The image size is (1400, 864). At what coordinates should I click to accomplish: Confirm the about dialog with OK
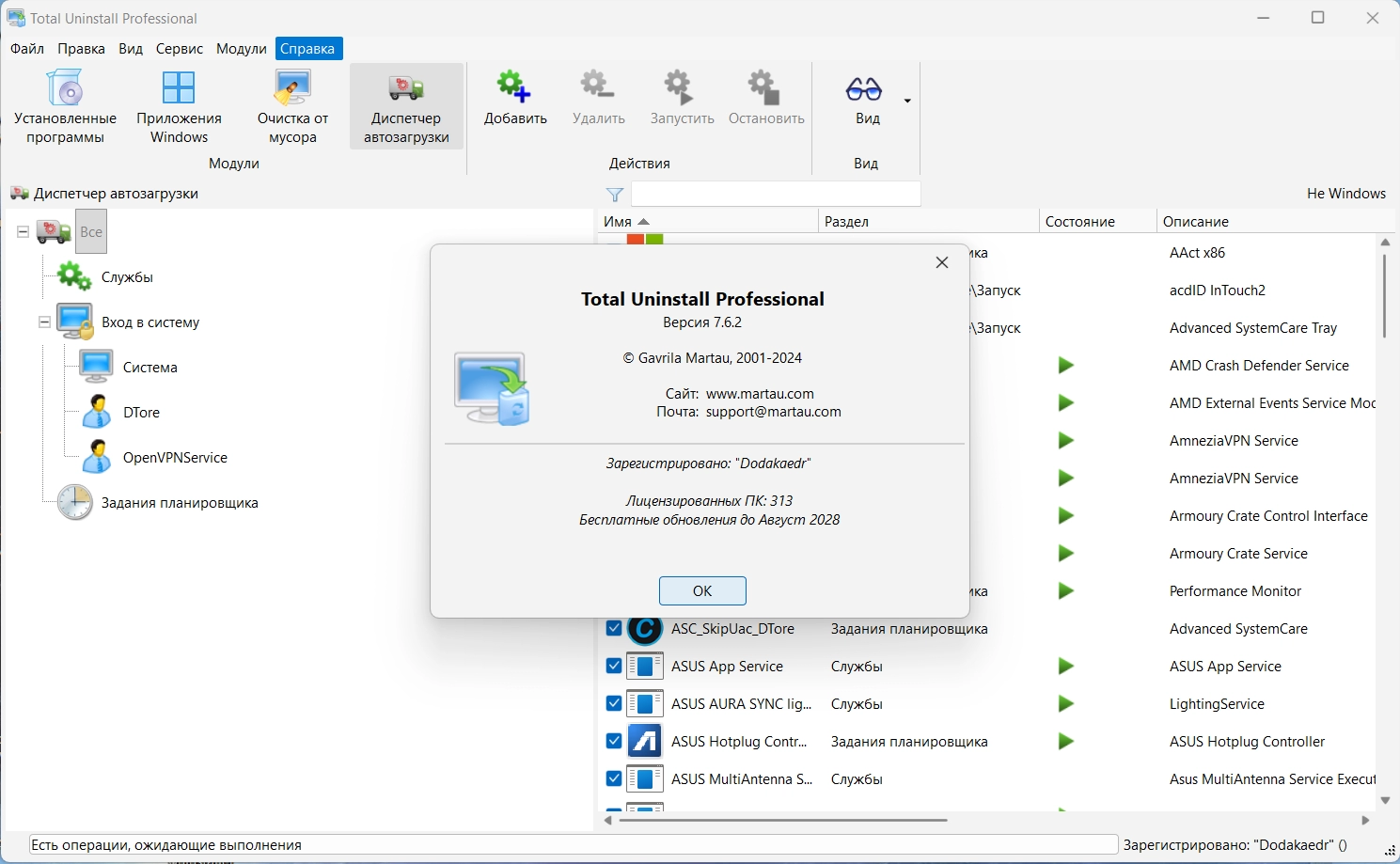tap(702, 590)
